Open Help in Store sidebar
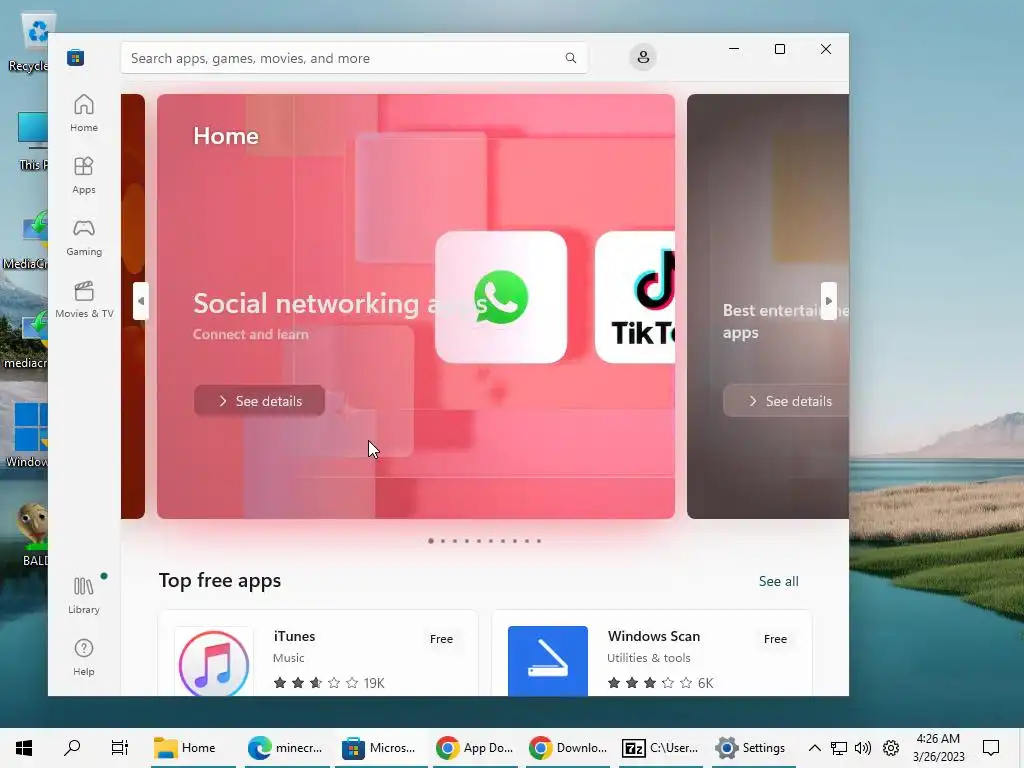The image size is (1024, 768). tap(84, 658)
